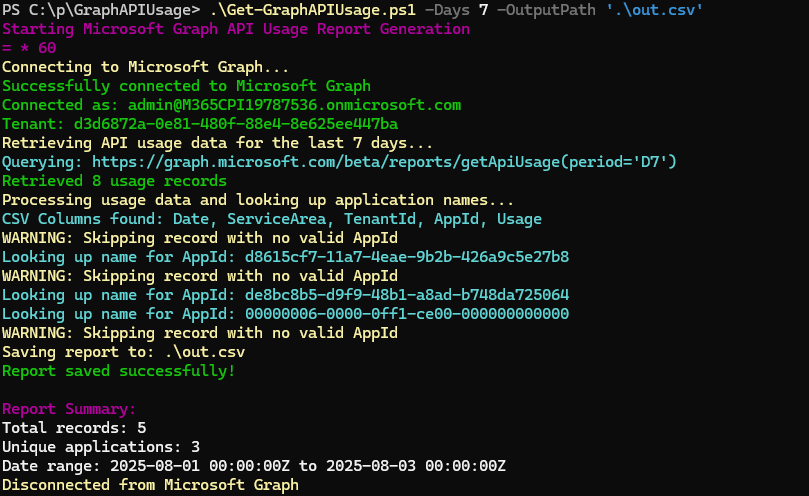
Task: Open the graph.microsoft.com getApiUsage URL
Action: click(x=384, y=162)
